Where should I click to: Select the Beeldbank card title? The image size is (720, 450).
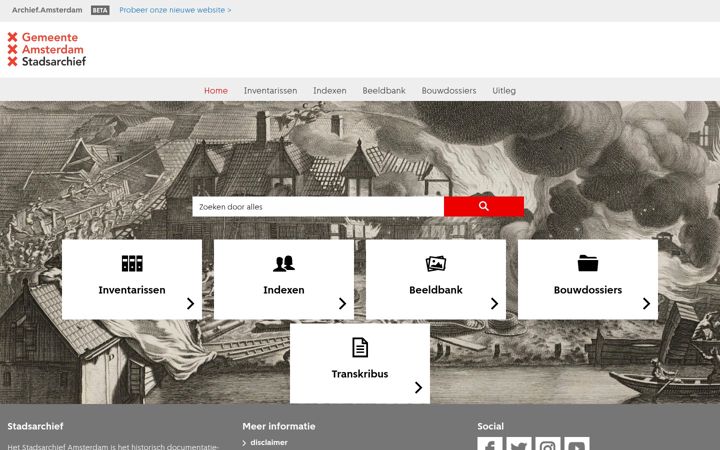pos(436,290)
